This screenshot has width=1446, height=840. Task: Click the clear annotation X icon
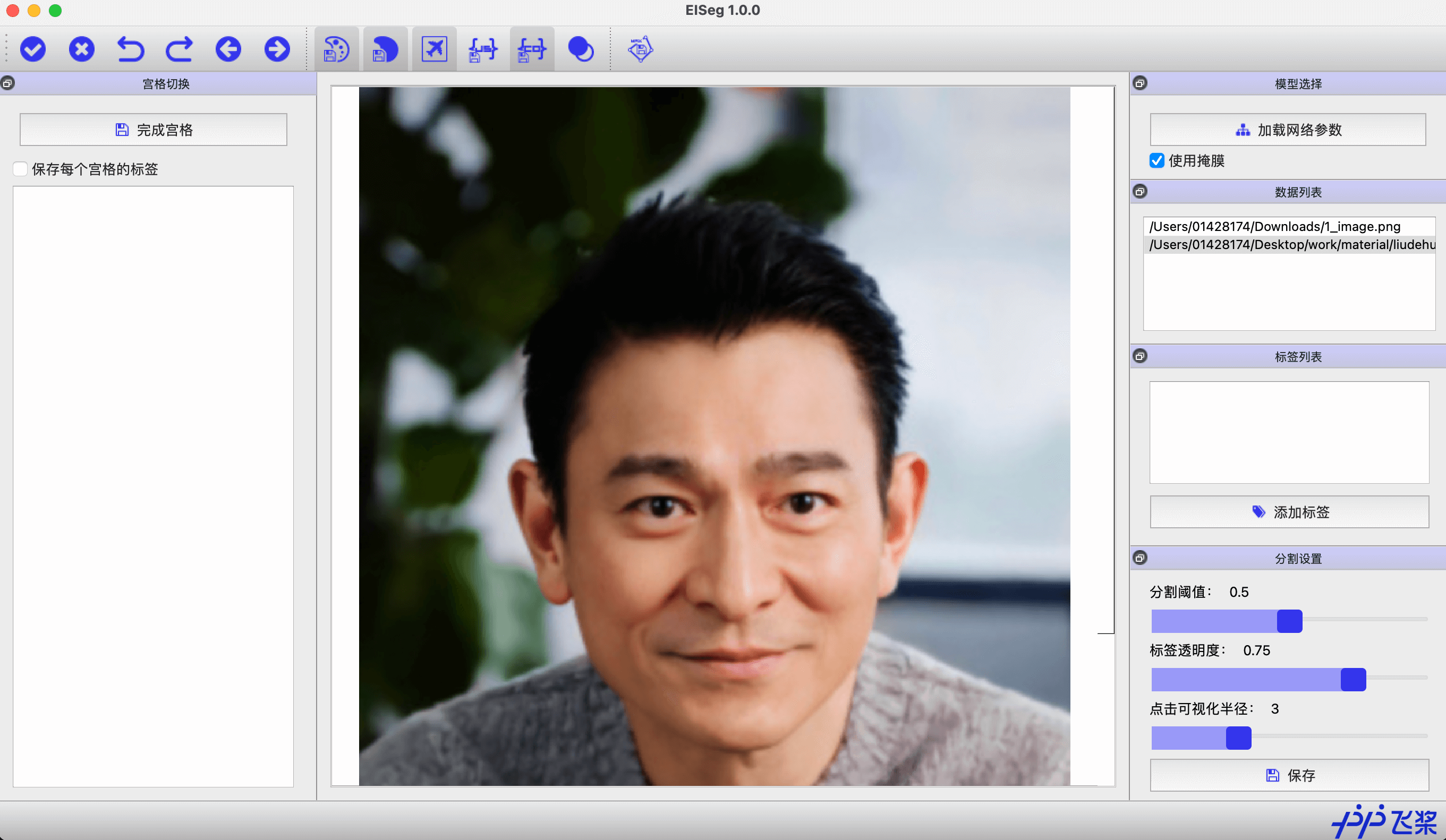81,49
